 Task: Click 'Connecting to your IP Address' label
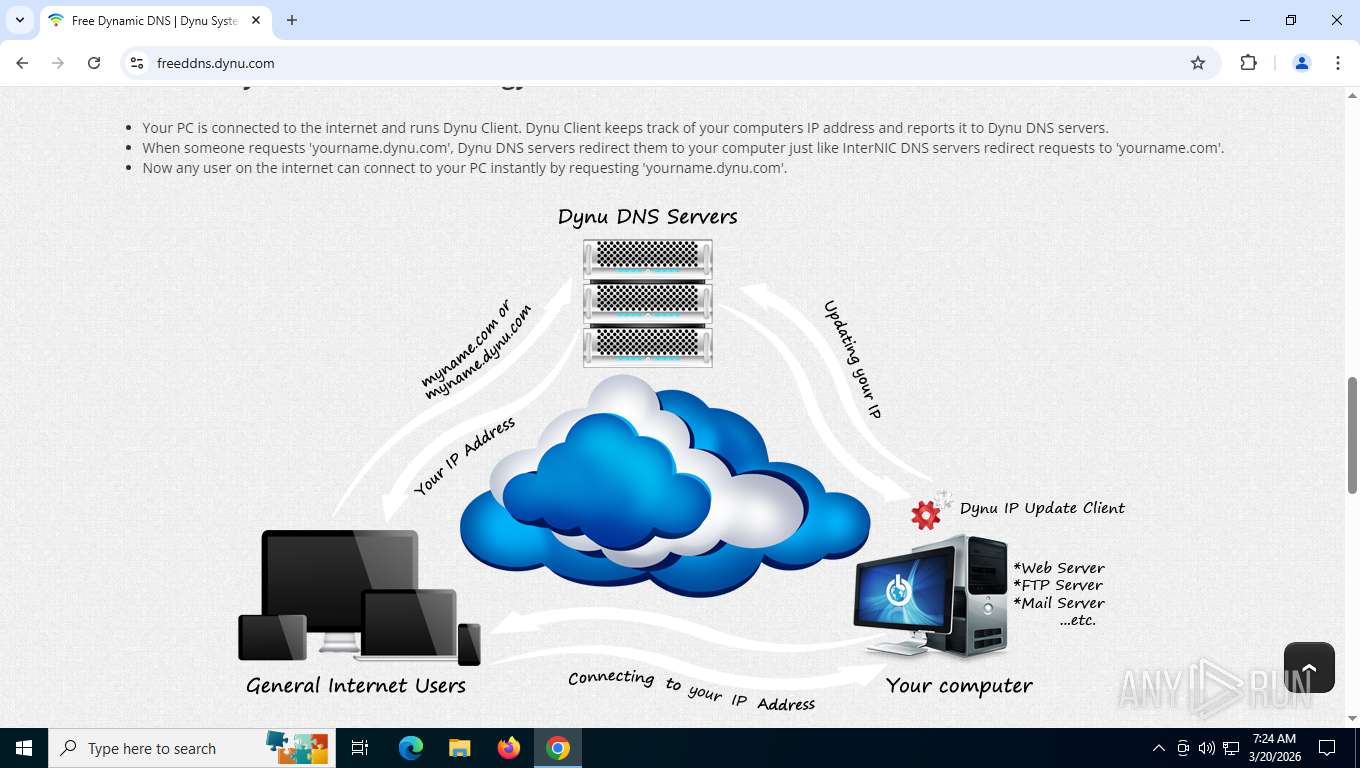[x=692, y=690]
